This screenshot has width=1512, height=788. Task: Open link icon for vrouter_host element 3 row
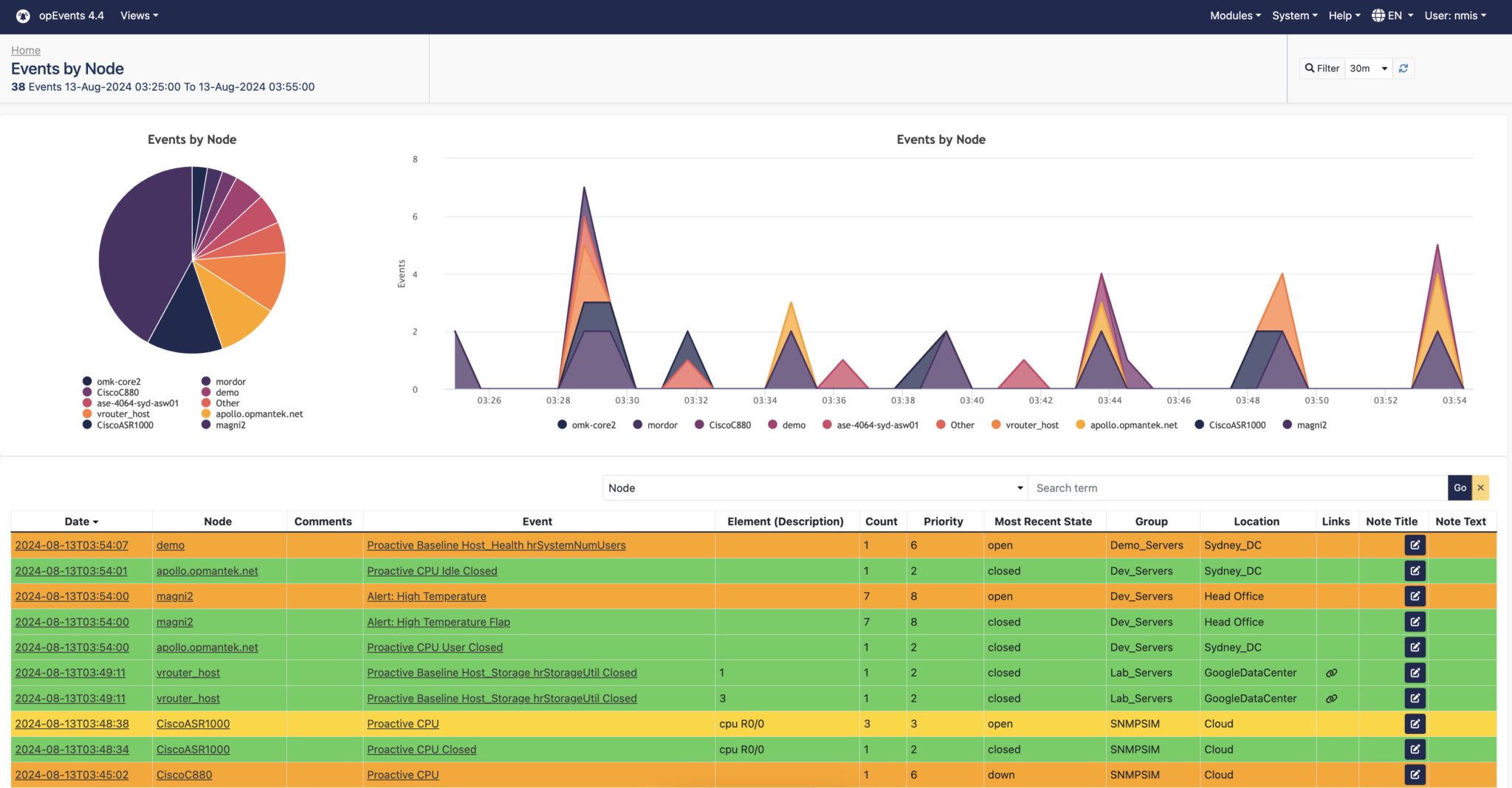coord(1331,698)
